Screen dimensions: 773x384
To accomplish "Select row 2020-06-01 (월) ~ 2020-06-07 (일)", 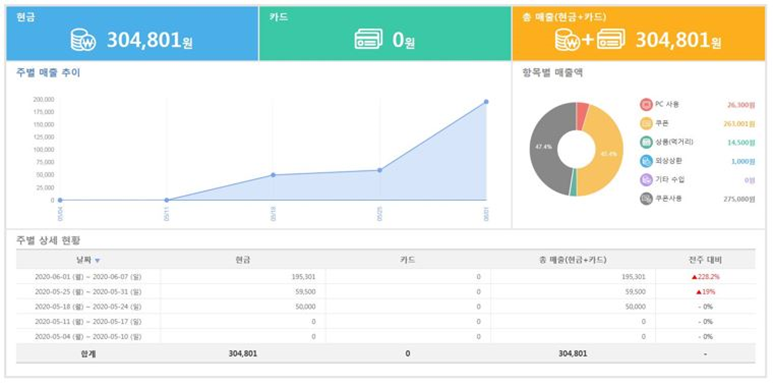I will point(386,277).
